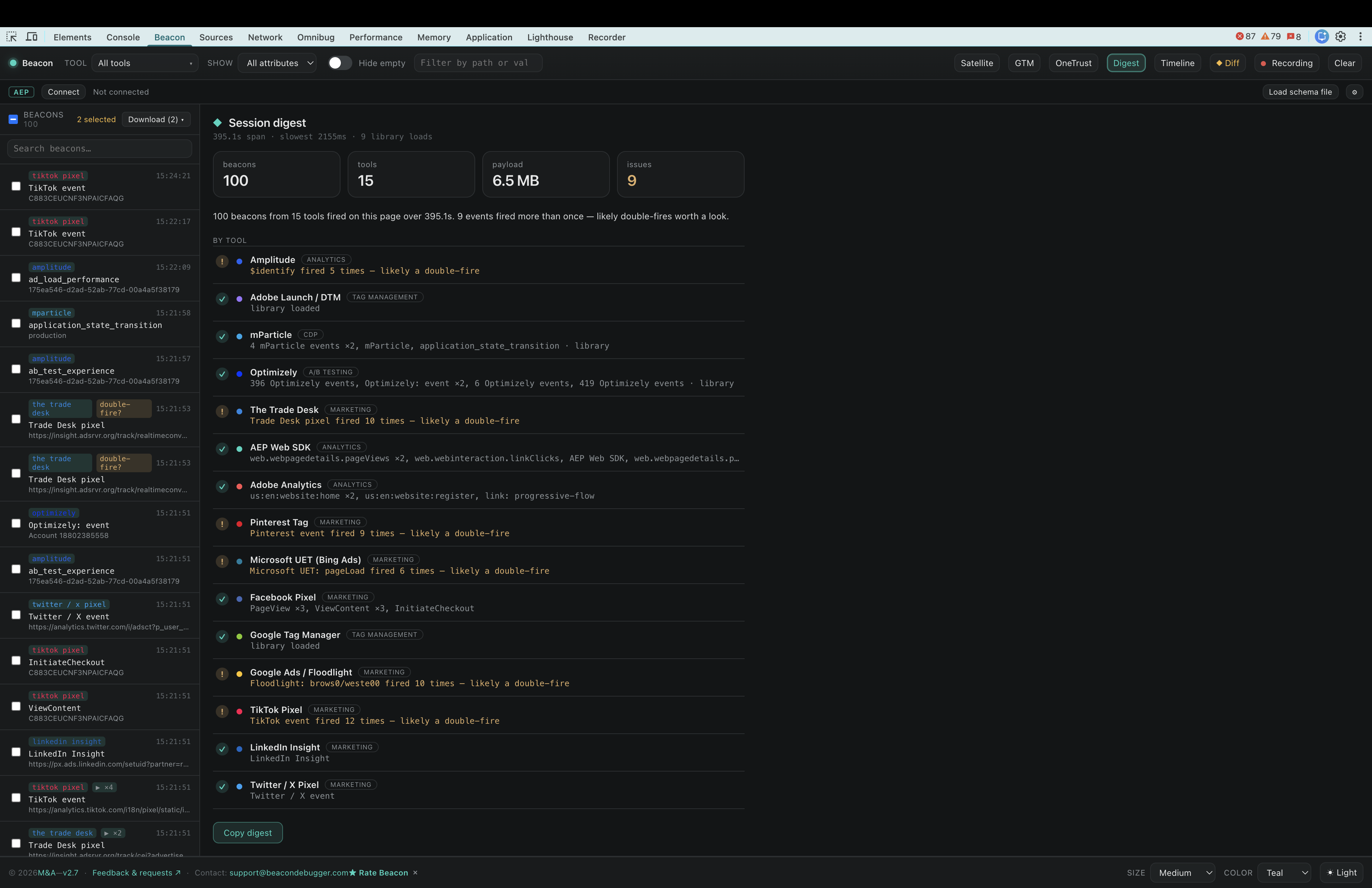Image resolution: width=1372 pixels, height=888 pixels.
Task: Click the issues 9 summary card
Action: 680,175
